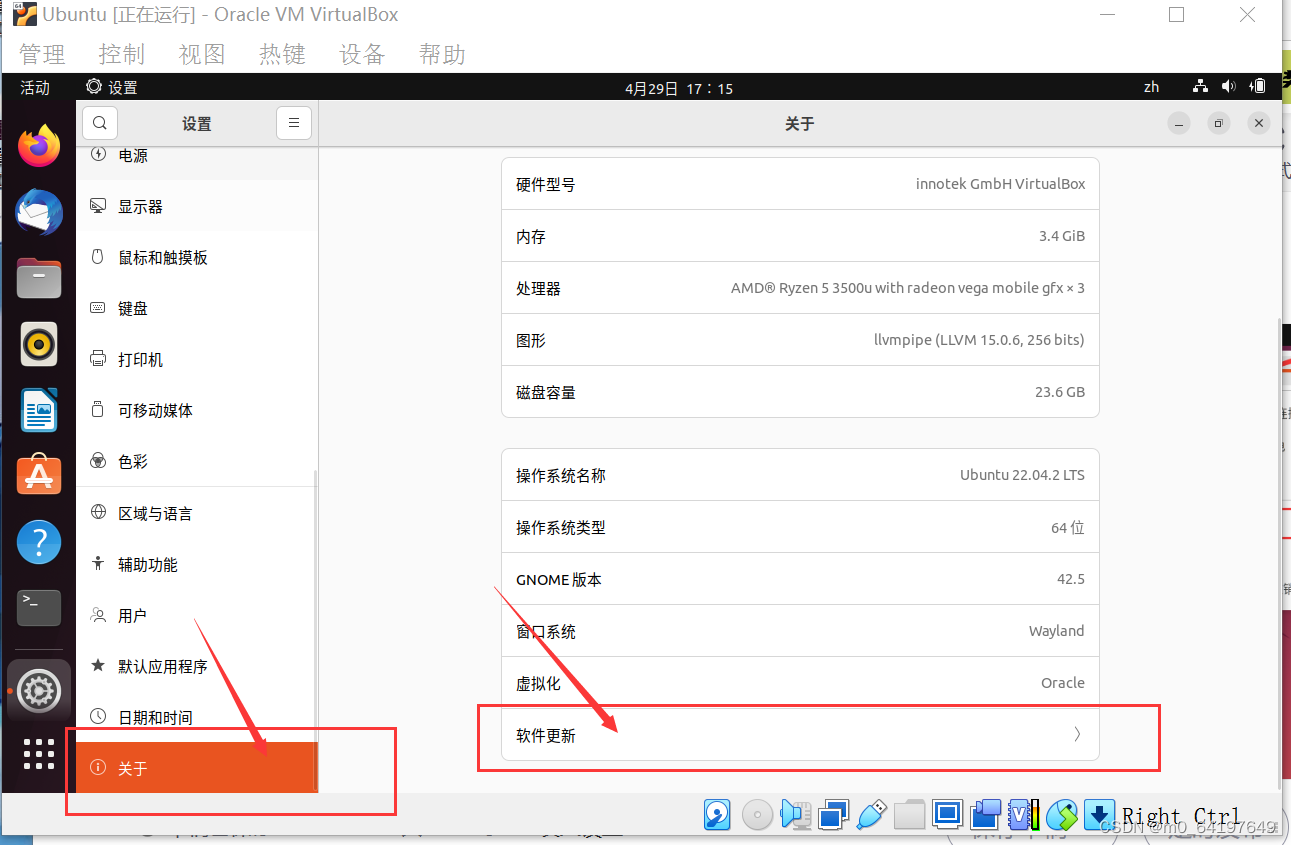Click the 设置 app menu in top bar

pos(112,87)
